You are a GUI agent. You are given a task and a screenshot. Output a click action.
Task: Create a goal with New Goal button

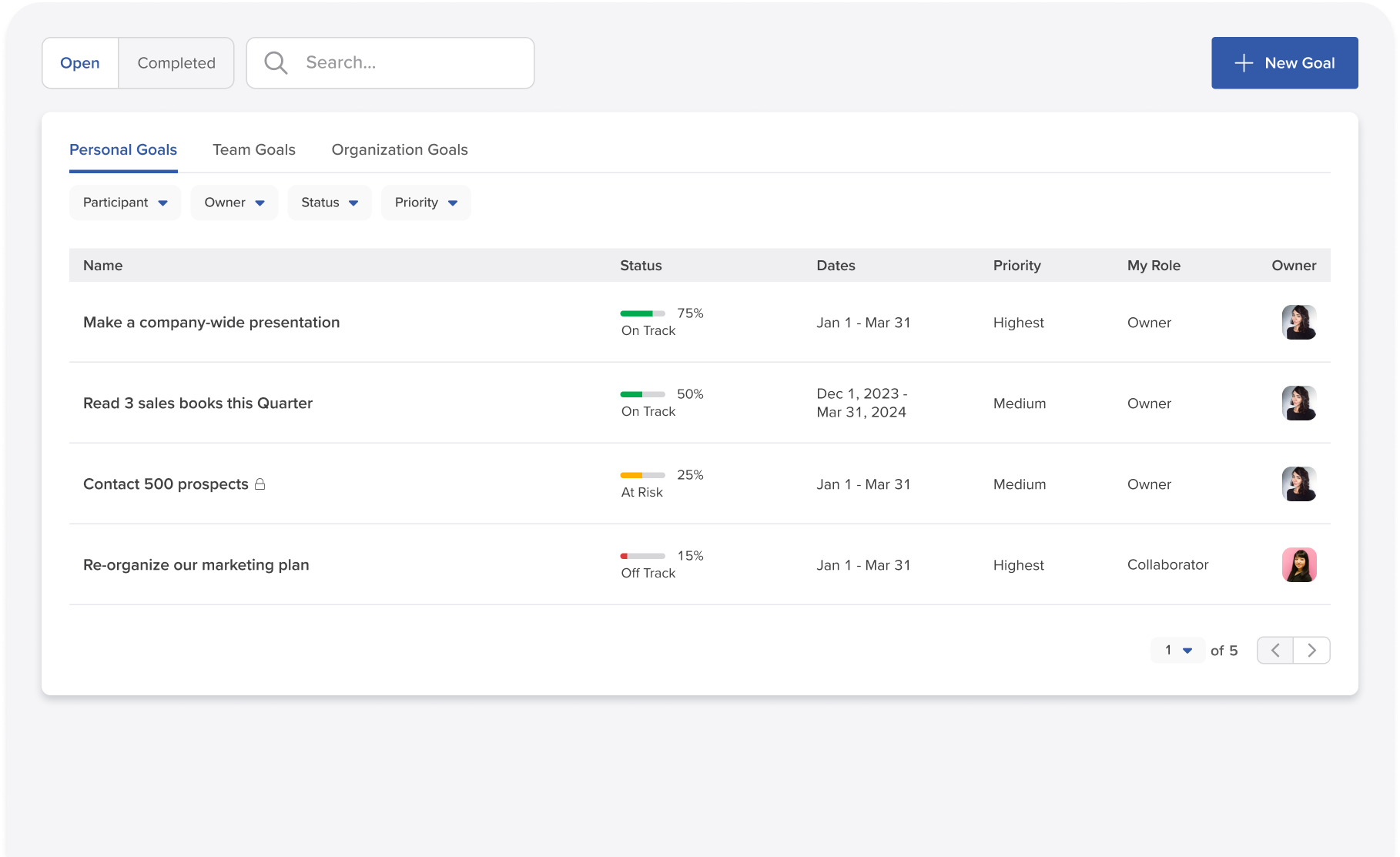[x=1284, y=63]
